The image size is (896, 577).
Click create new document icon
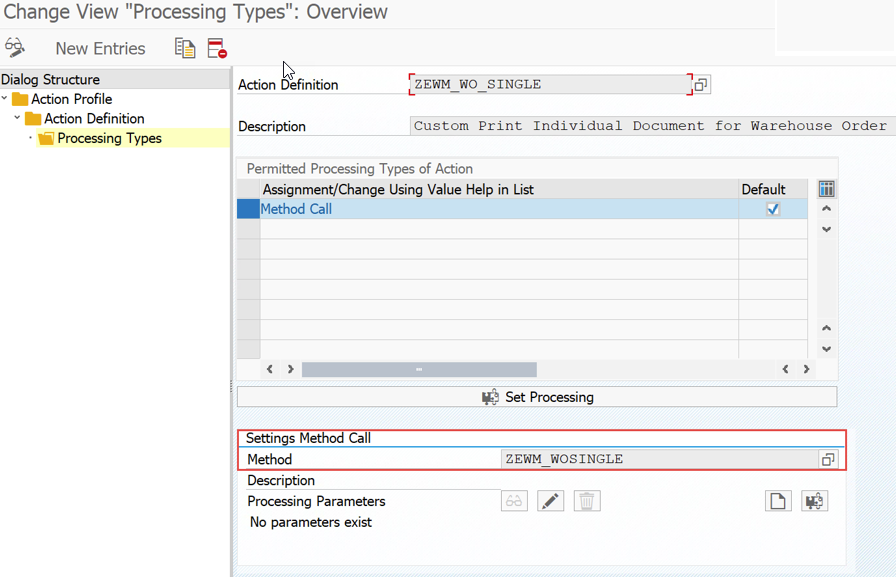coord(778,501)
